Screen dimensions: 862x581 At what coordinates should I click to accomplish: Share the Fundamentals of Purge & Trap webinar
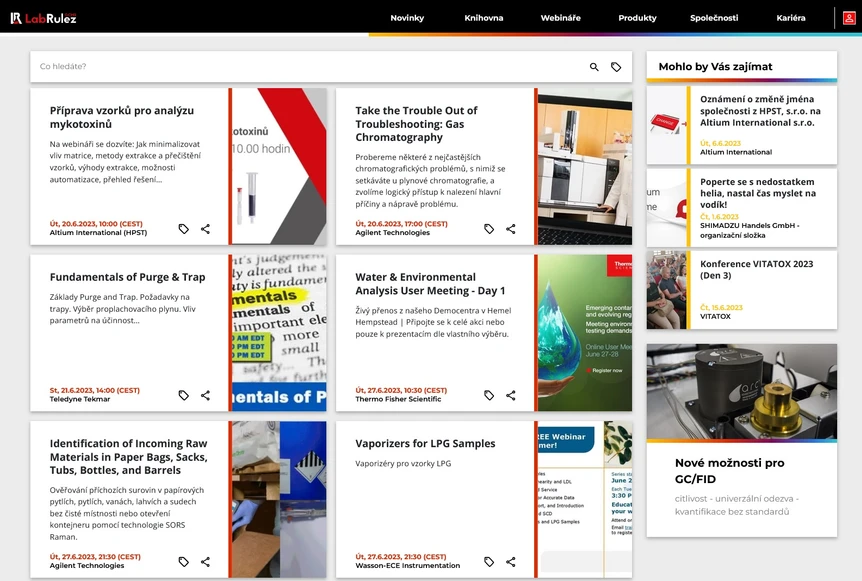(x=206, y=395)
